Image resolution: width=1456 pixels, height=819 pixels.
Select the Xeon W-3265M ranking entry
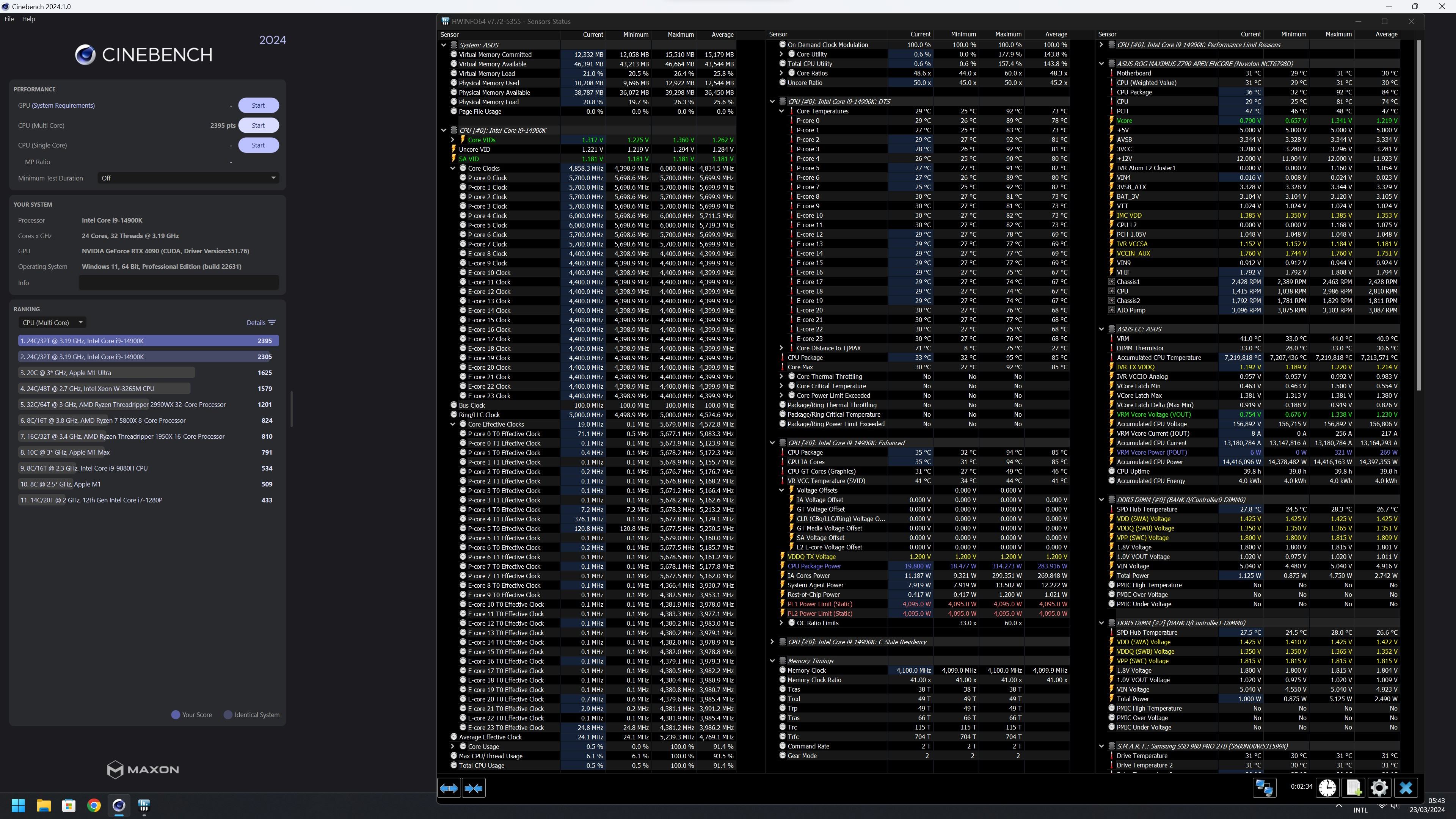click(148, 389)
